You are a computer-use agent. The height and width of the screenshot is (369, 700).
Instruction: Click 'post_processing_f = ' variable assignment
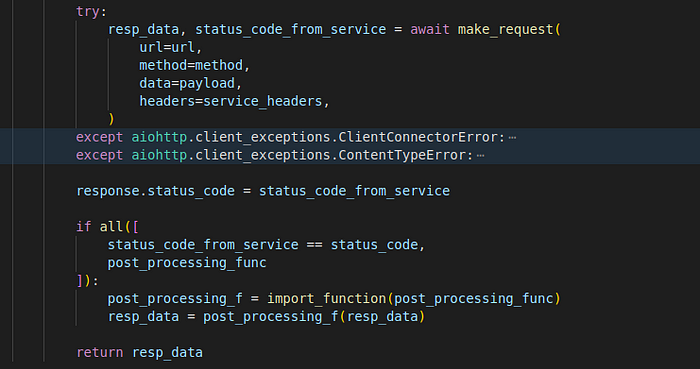(x=183, y=299)
